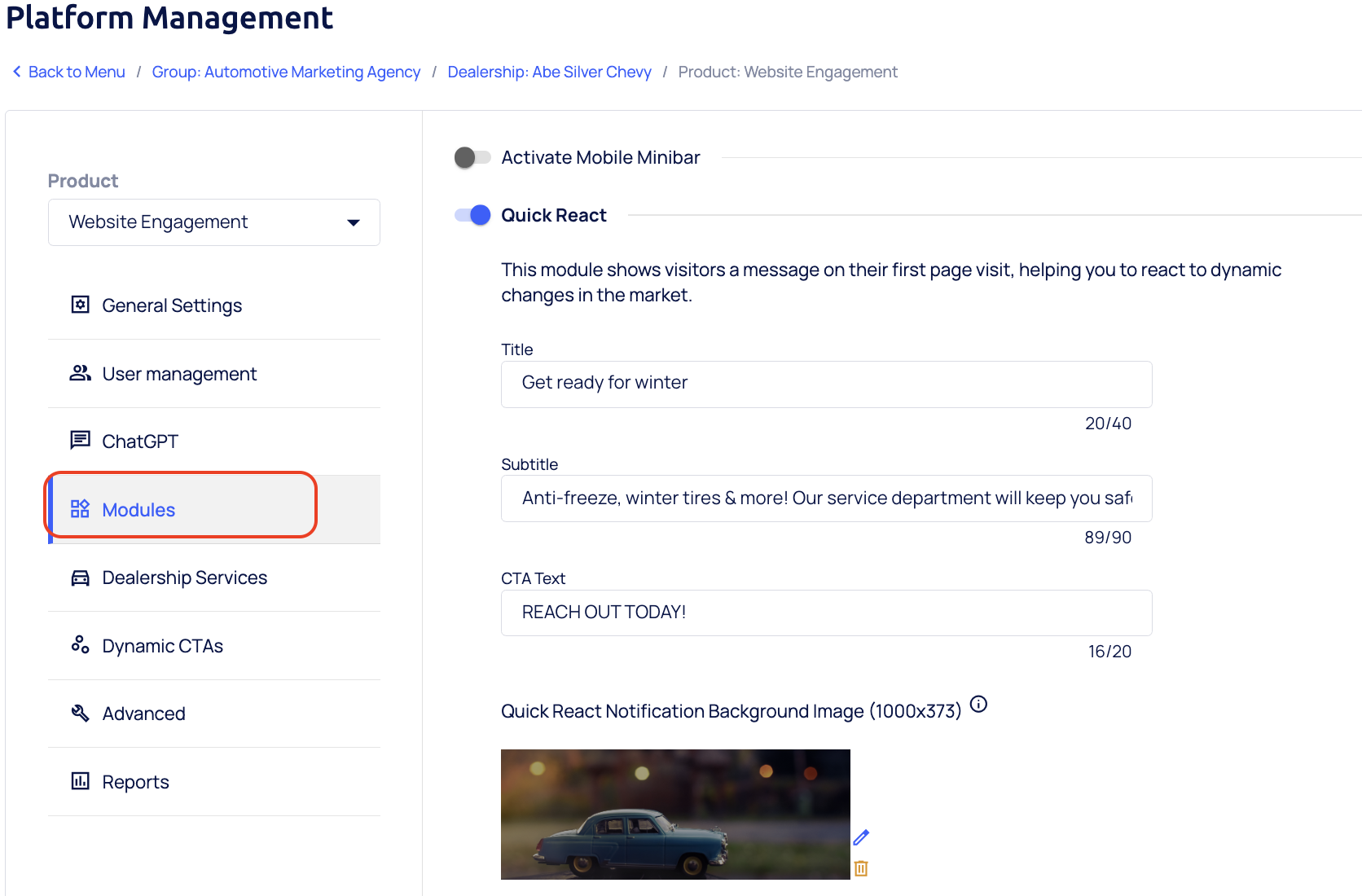Click the Advanced wrench icon
1362x896 pixels.
[x=80, y=714]
